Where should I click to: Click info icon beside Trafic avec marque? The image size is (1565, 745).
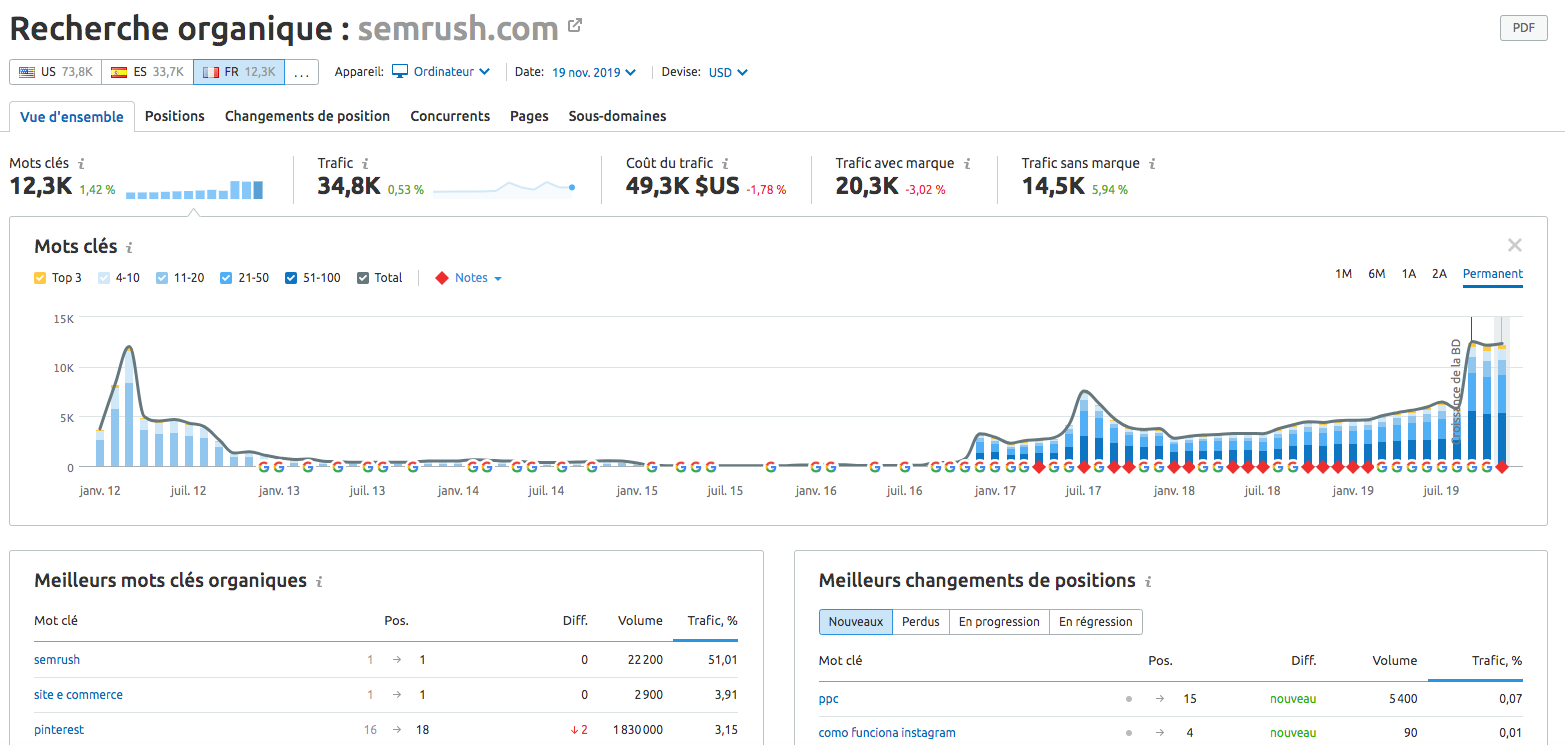[x=967, y=163]
